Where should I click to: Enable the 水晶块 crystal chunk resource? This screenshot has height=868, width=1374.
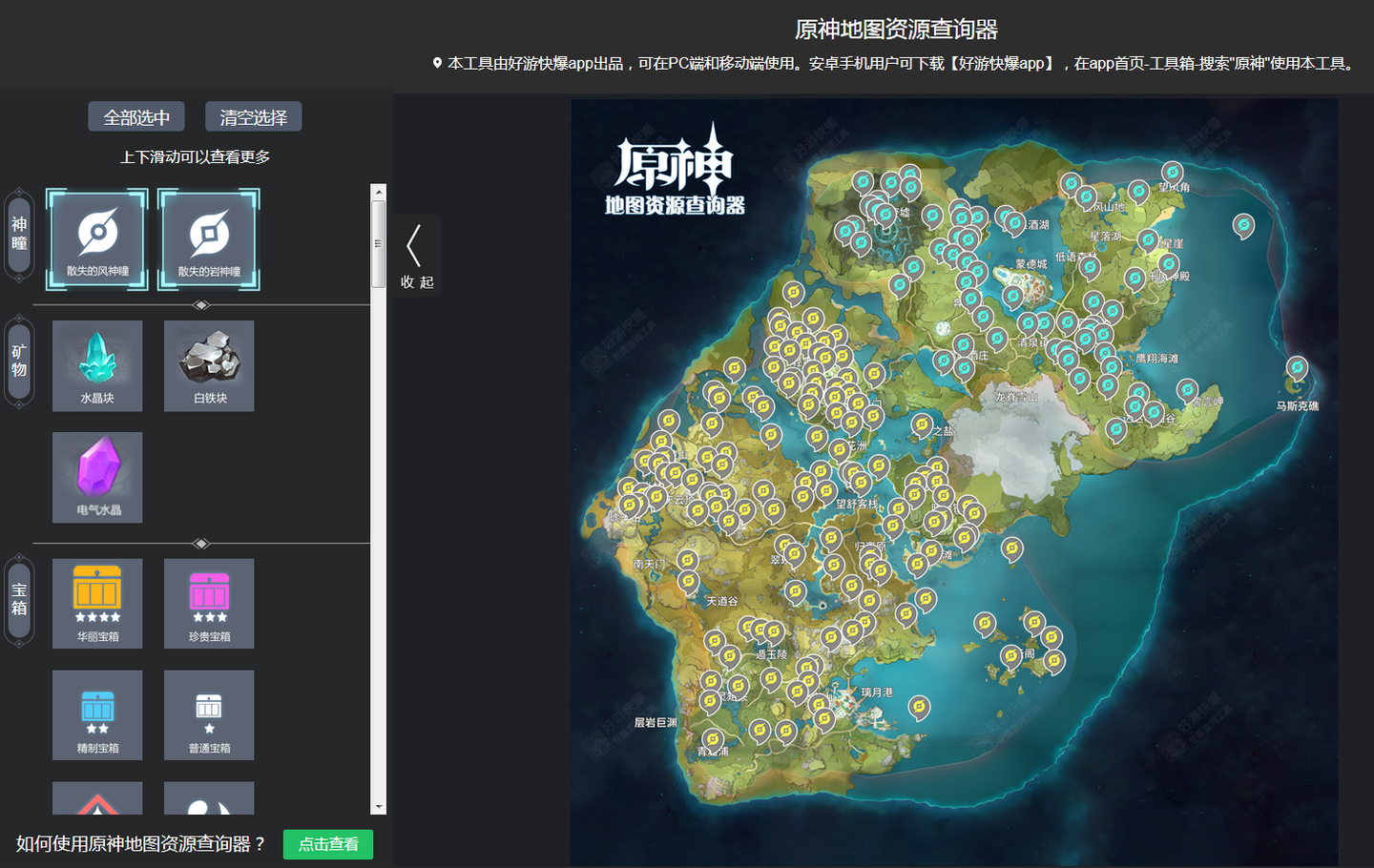(97, 366)
